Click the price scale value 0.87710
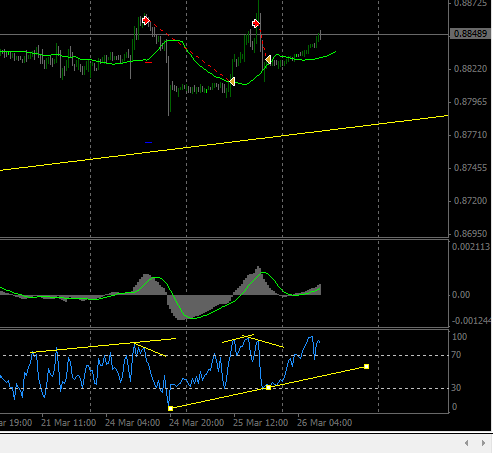The width and height of the screenshot is (493, 454). 470,135
